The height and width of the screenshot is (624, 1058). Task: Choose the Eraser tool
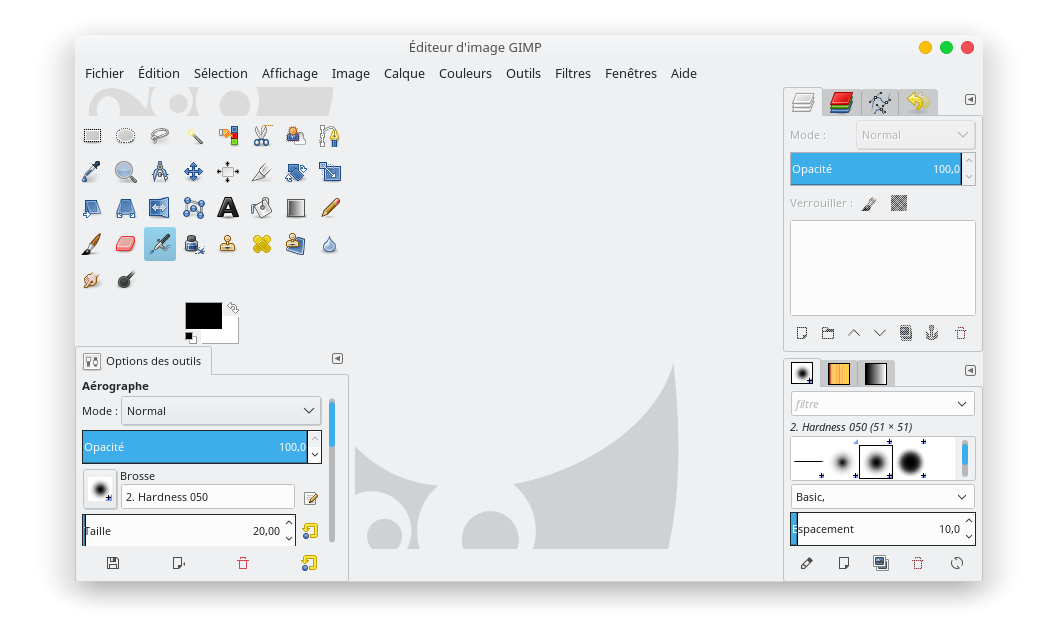click(125, 244)
